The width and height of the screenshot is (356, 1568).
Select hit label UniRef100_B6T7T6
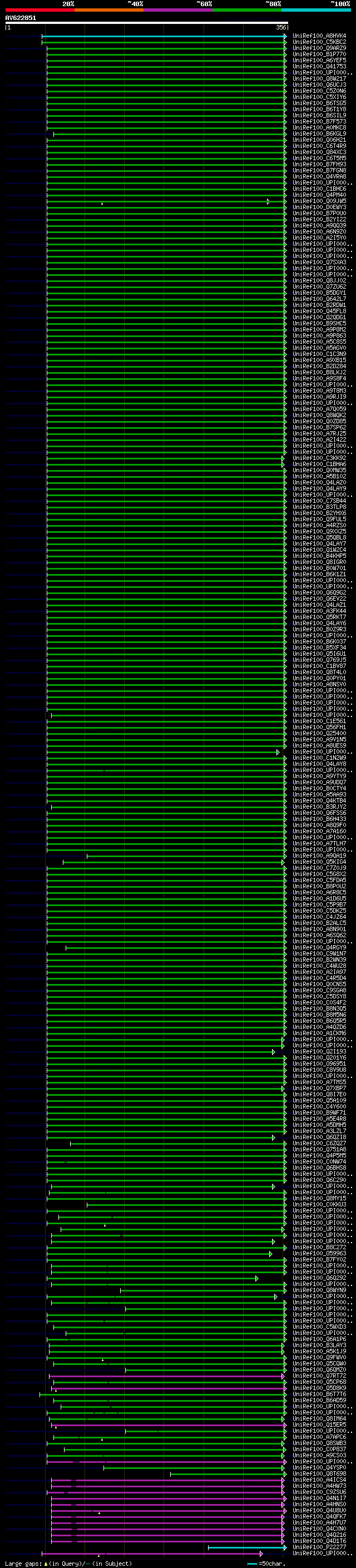tap(319, 1394)
